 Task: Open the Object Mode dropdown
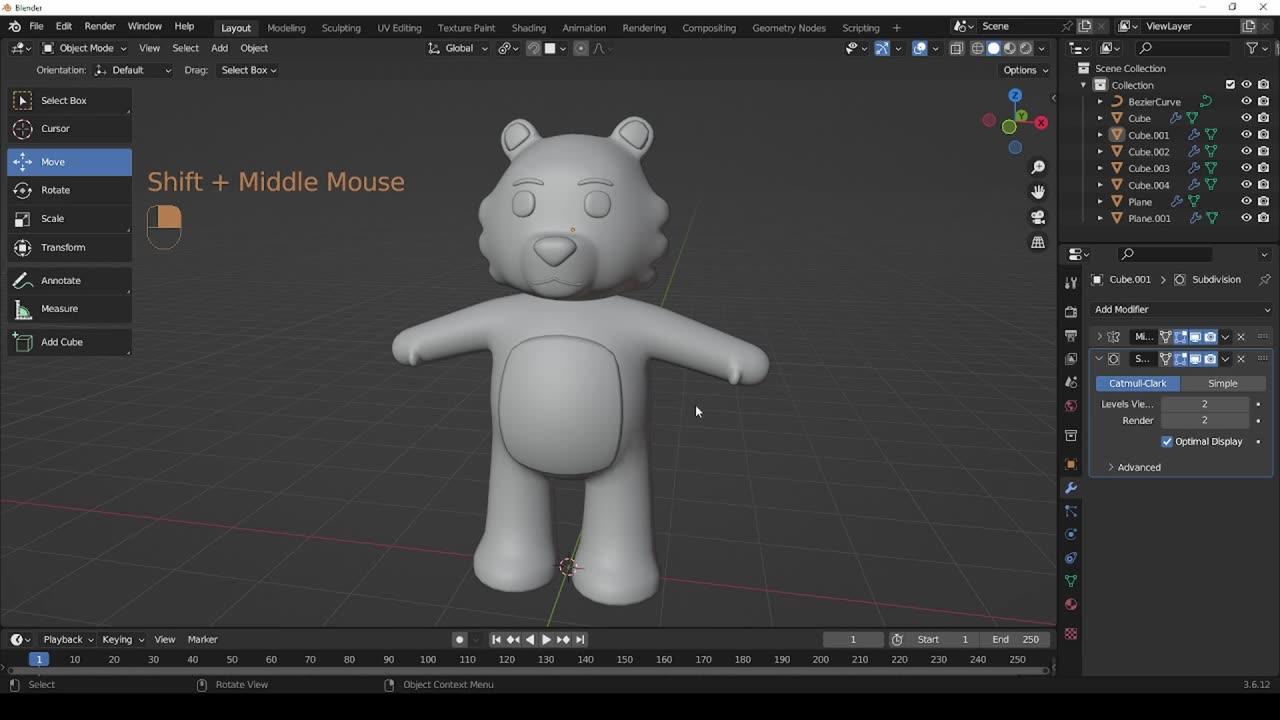coord(84,48)
